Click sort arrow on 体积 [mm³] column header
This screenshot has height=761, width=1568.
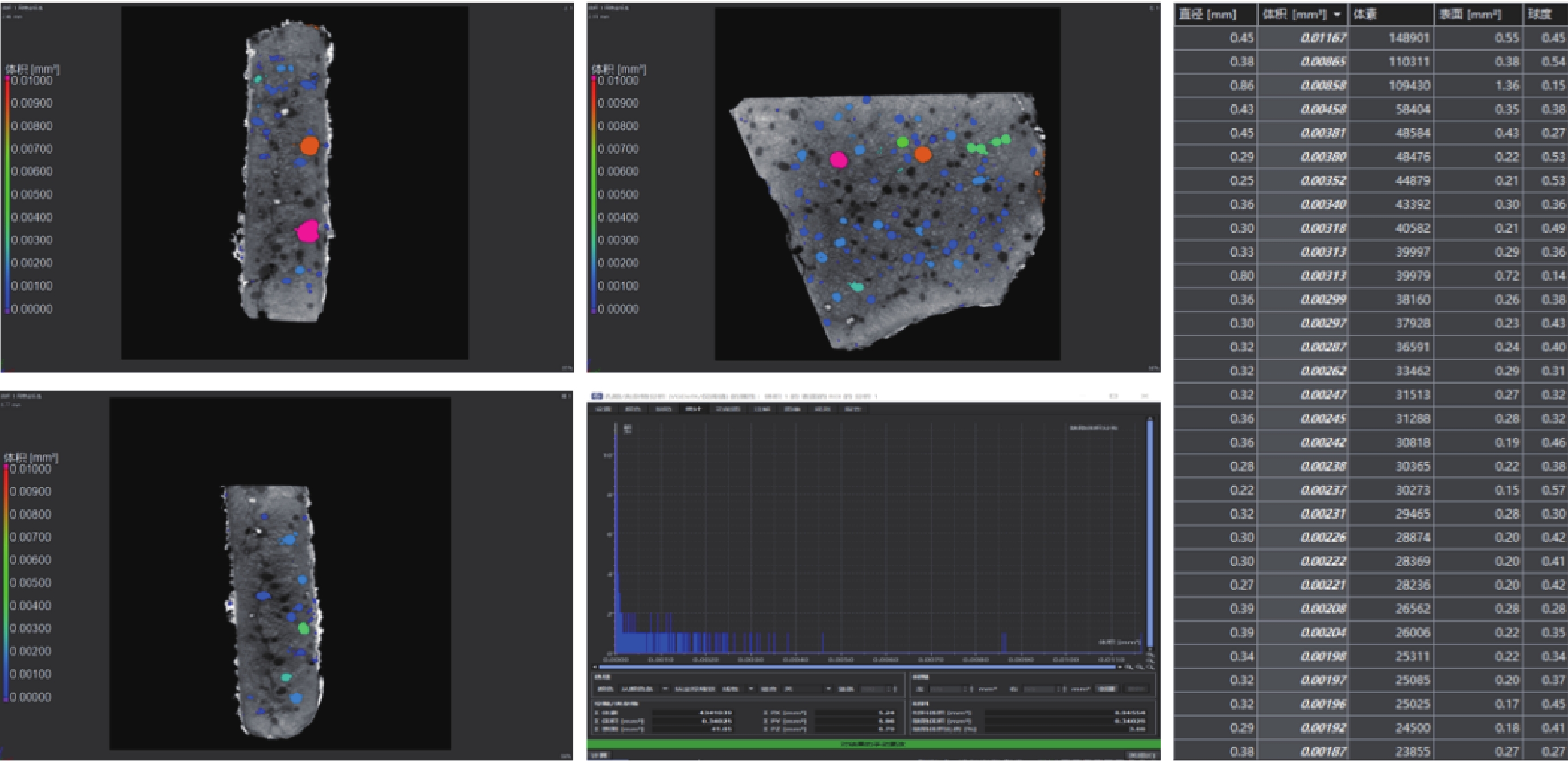(1338, 14)
